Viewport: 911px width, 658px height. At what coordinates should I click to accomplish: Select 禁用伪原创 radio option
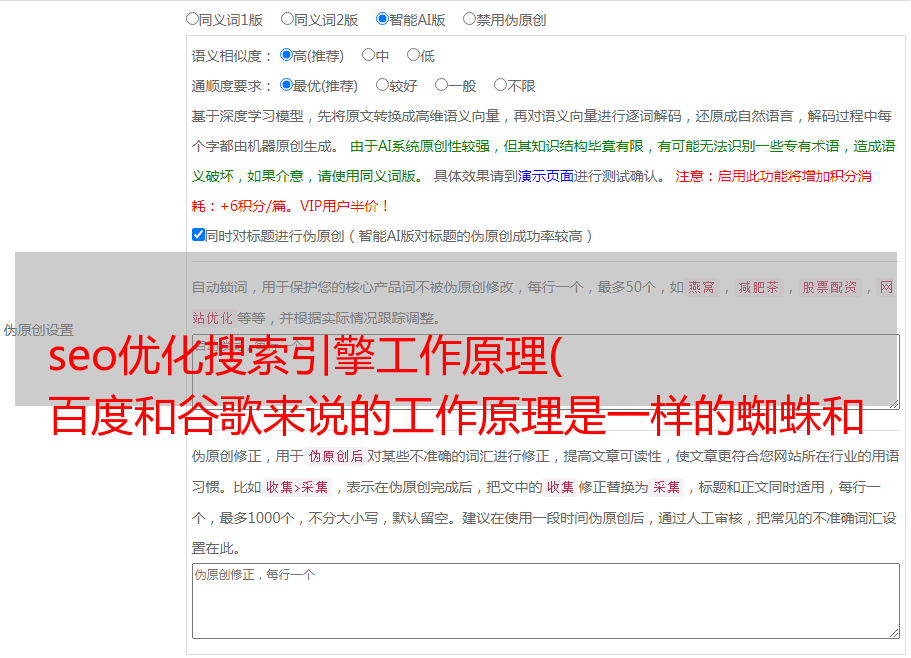coord(469,19)
